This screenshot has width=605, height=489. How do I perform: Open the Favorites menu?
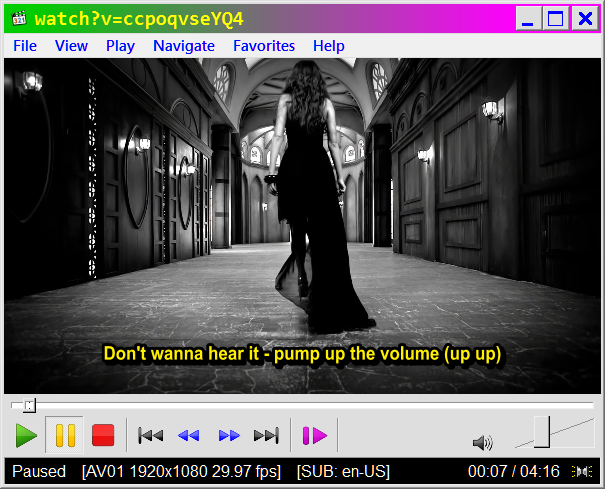coord(264,46)
